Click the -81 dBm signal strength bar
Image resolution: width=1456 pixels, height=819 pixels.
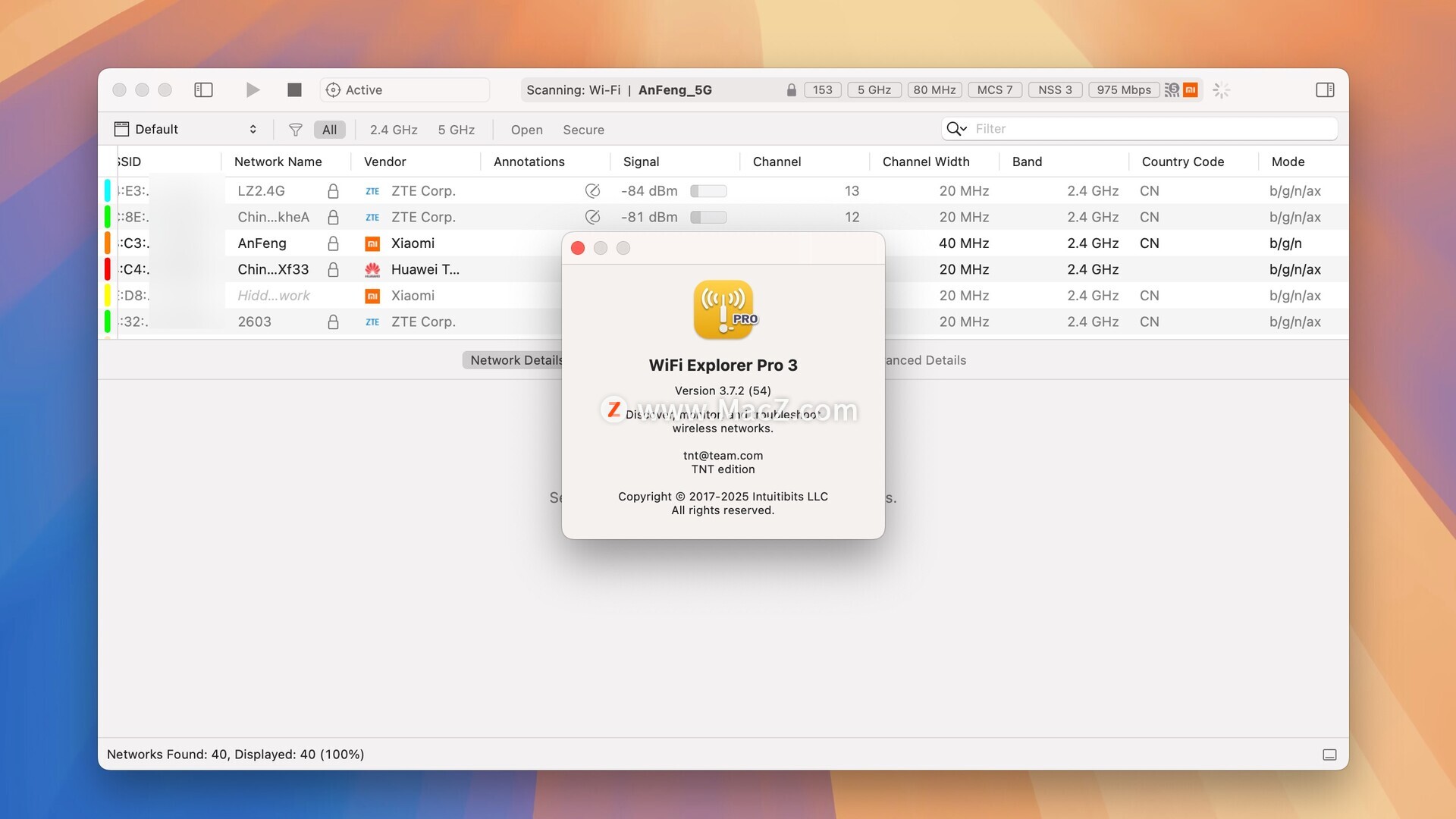coord(708,217)
